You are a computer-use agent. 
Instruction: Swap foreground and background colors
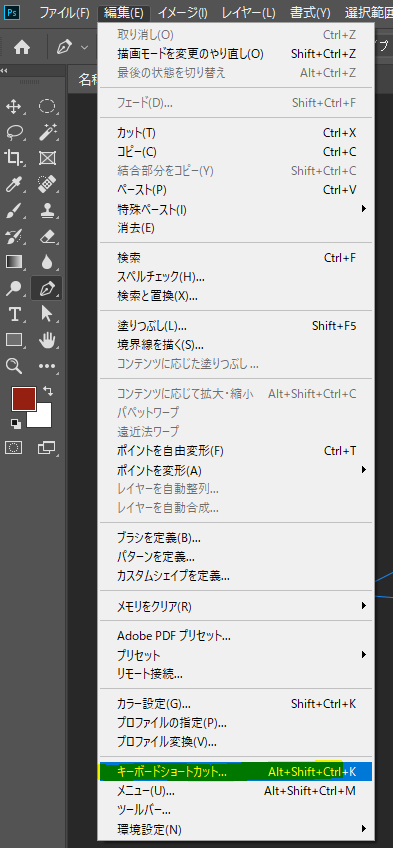48,390
